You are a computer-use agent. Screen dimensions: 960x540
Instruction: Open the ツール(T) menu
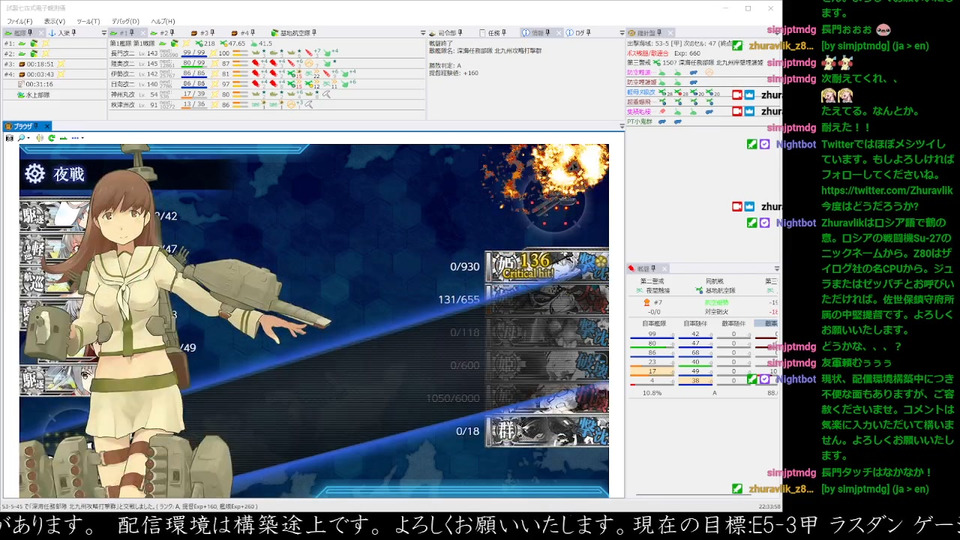[x=89, y=21]
